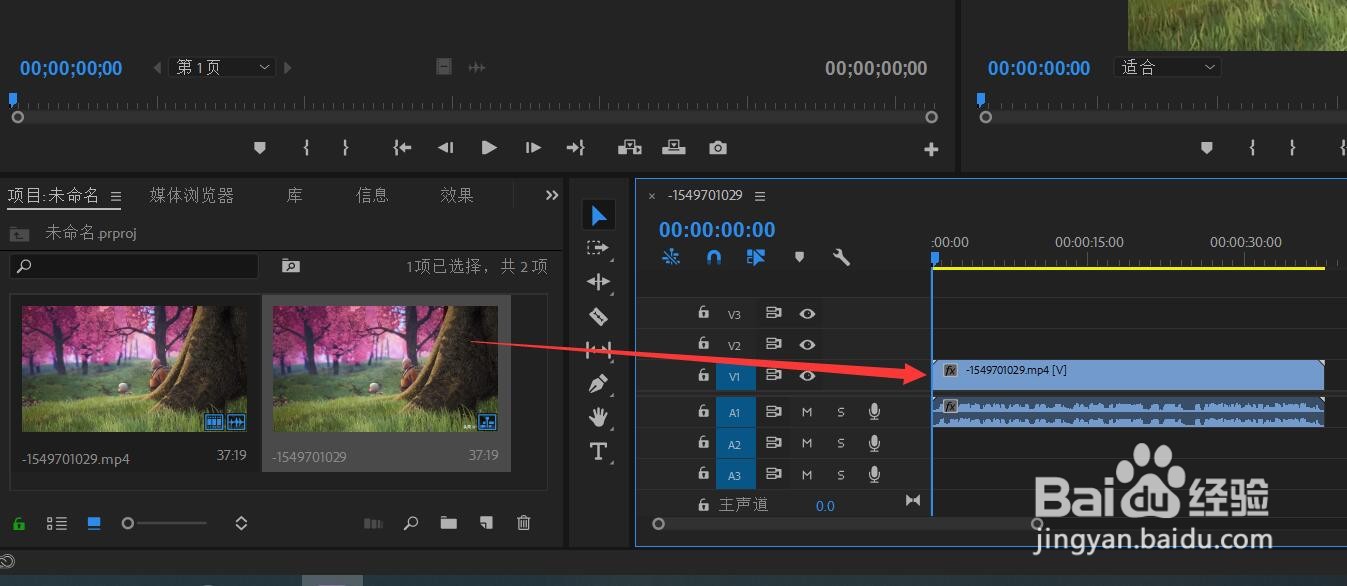
Task: Select the Track Select Forward tool
Action: 598,248
